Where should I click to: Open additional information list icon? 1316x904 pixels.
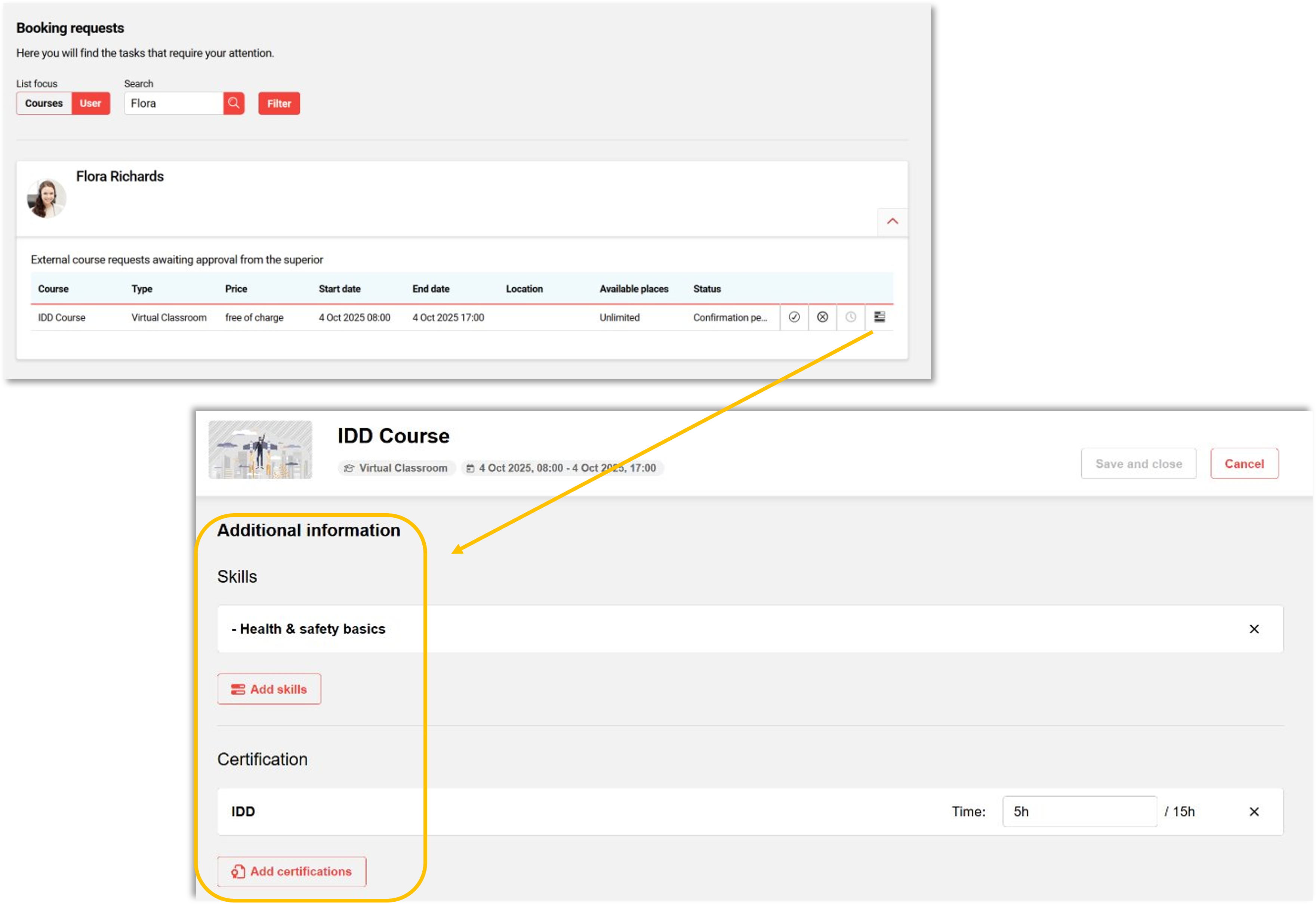pyautogui.click(x=879, y=317)
